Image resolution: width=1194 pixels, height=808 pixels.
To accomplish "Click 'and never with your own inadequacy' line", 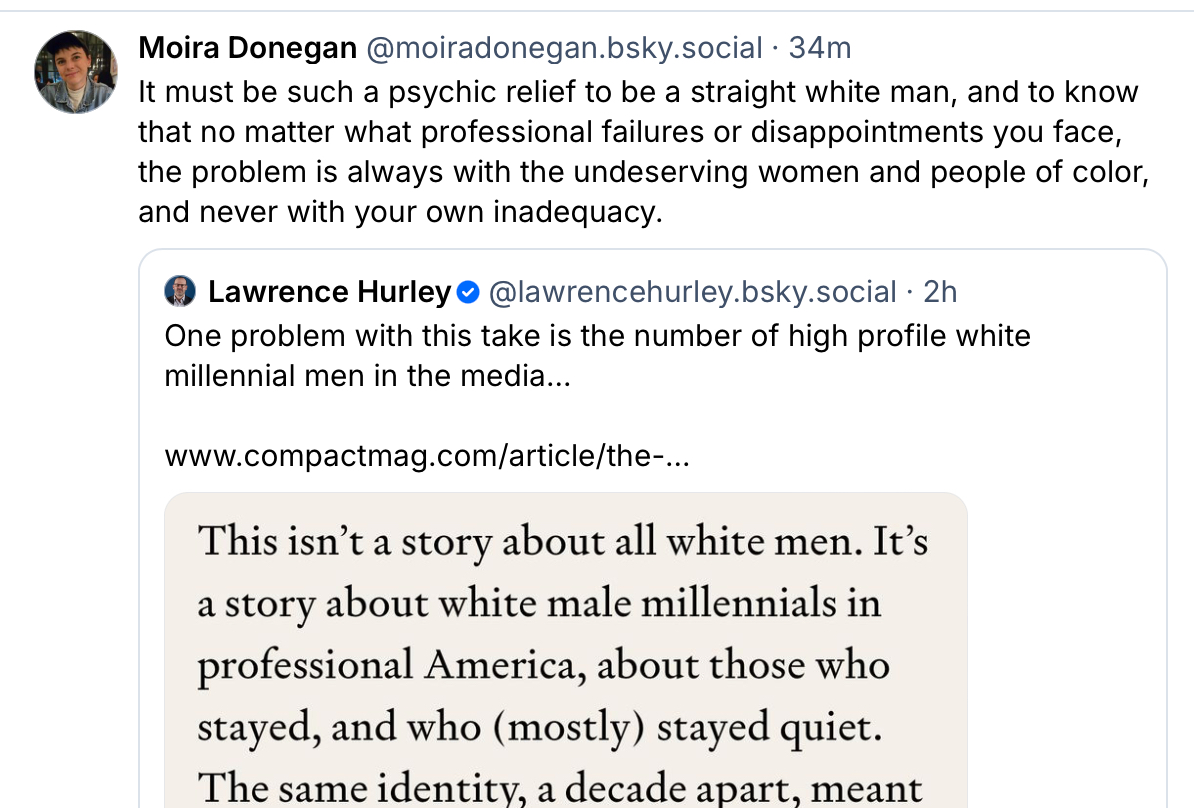I will click(400, 213).
